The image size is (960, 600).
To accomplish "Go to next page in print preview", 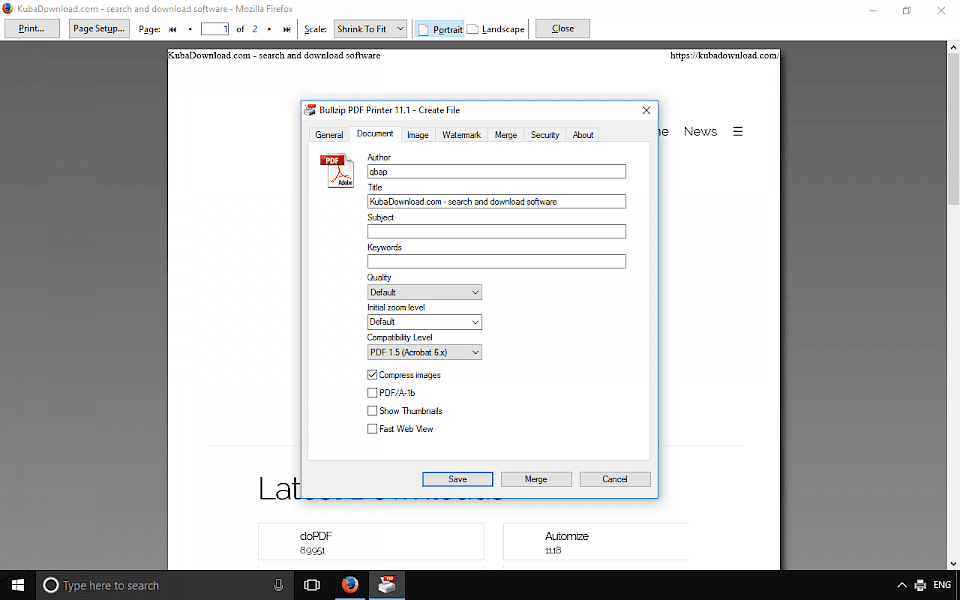I will point(269,29).
